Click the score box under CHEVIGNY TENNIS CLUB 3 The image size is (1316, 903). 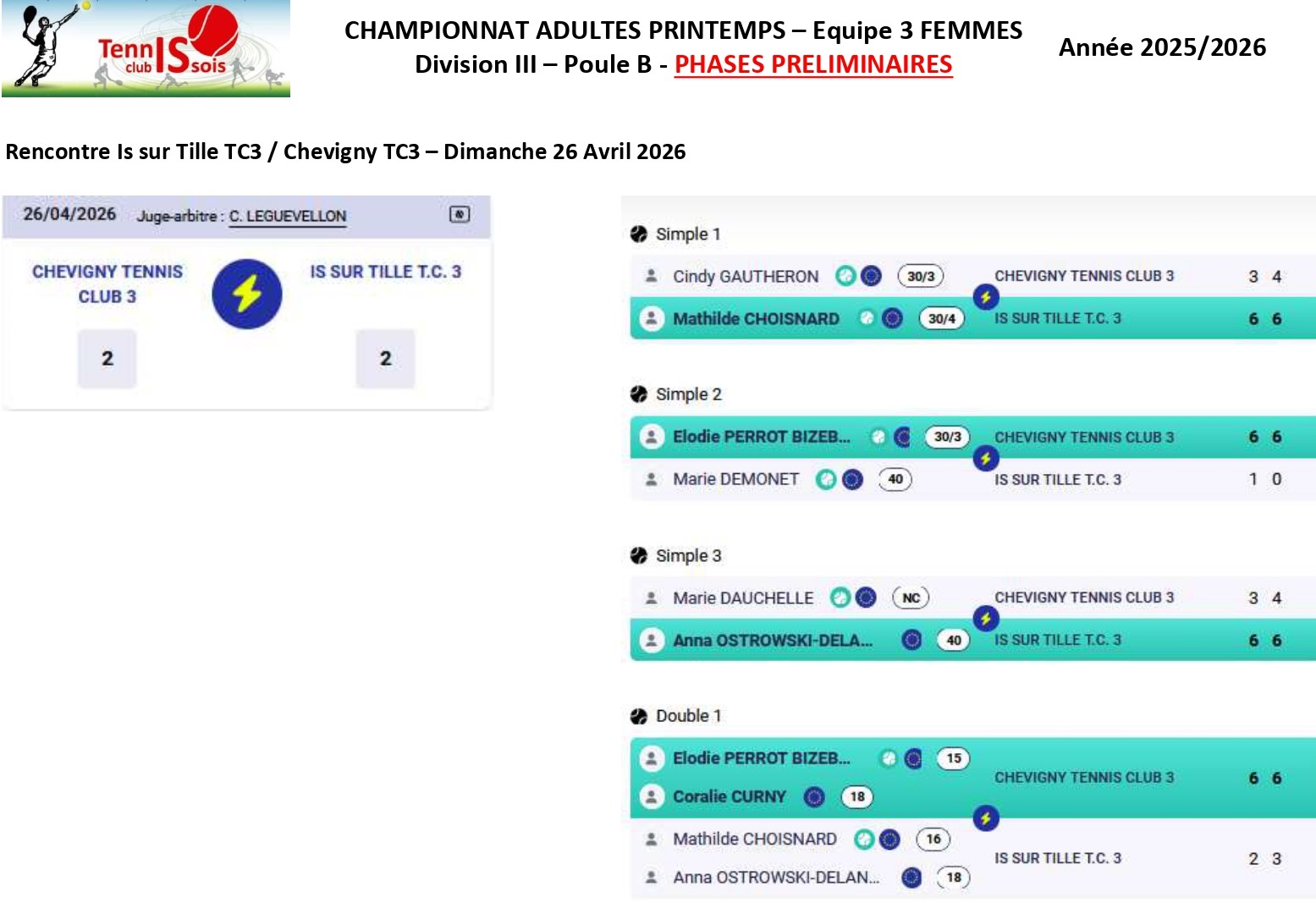pyautogui.click(x=107, y=359)
